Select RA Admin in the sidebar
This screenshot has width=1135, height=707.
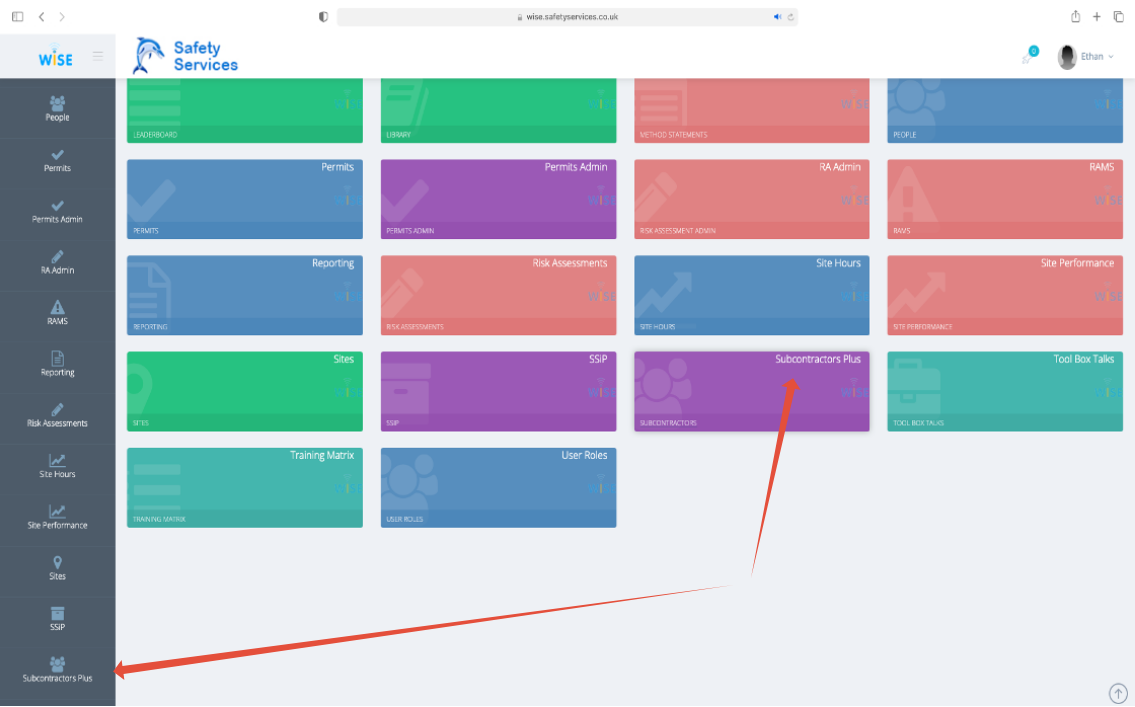(57, 263)
